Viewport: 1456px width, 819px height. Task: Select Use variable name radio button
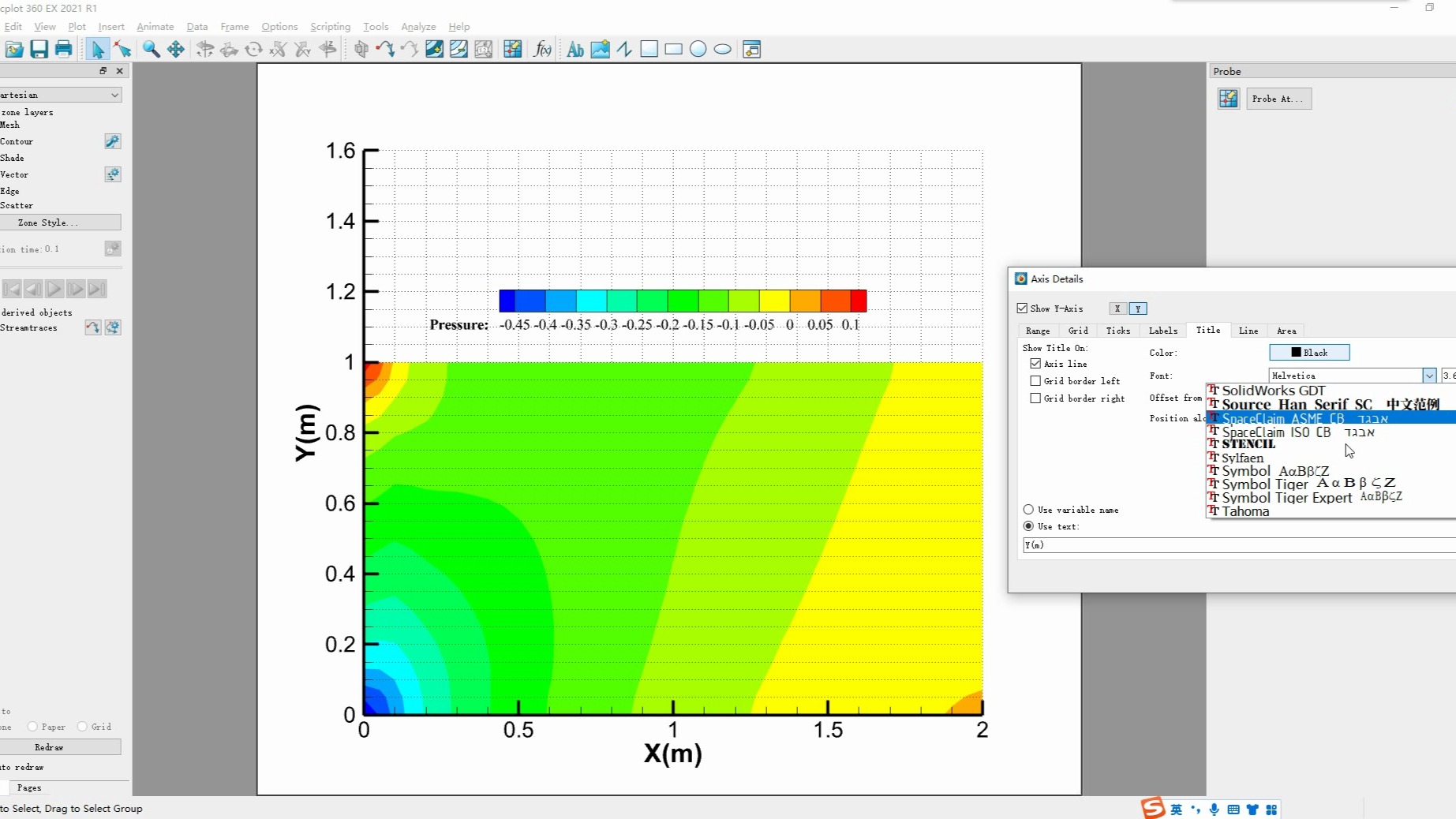tap(1028, 510)
